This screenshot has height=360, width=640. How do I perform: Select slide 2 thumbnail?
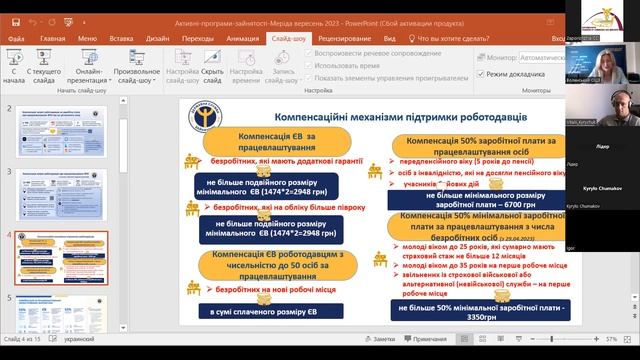[x=62, y=132]
